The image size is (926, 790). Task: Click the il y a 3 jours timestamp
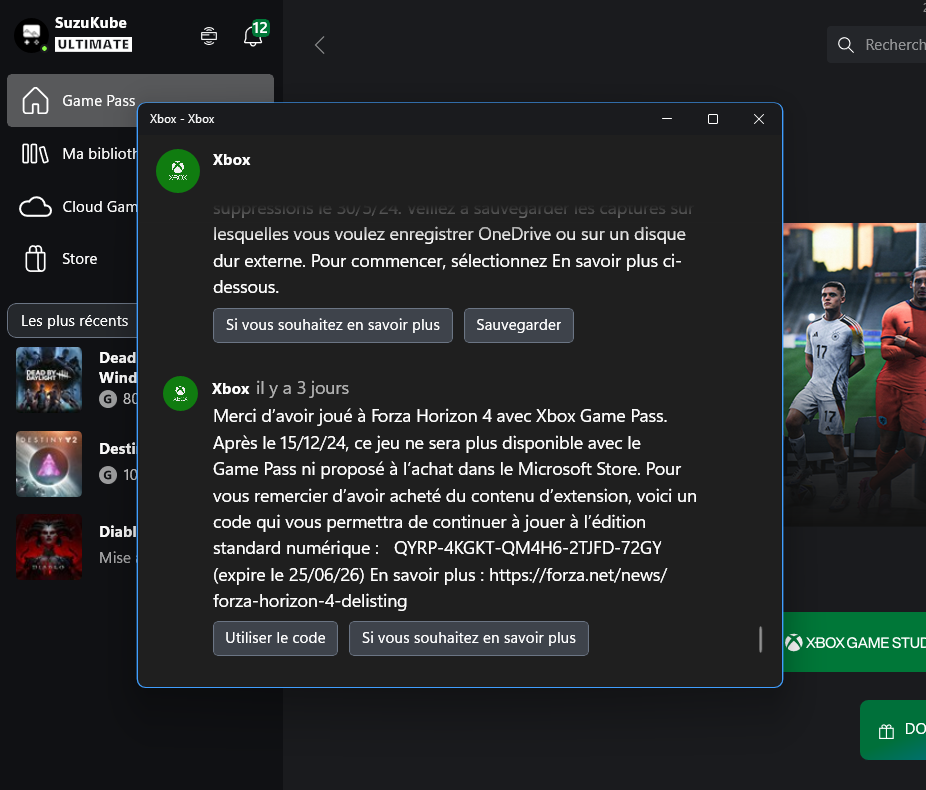click(302, 389)
